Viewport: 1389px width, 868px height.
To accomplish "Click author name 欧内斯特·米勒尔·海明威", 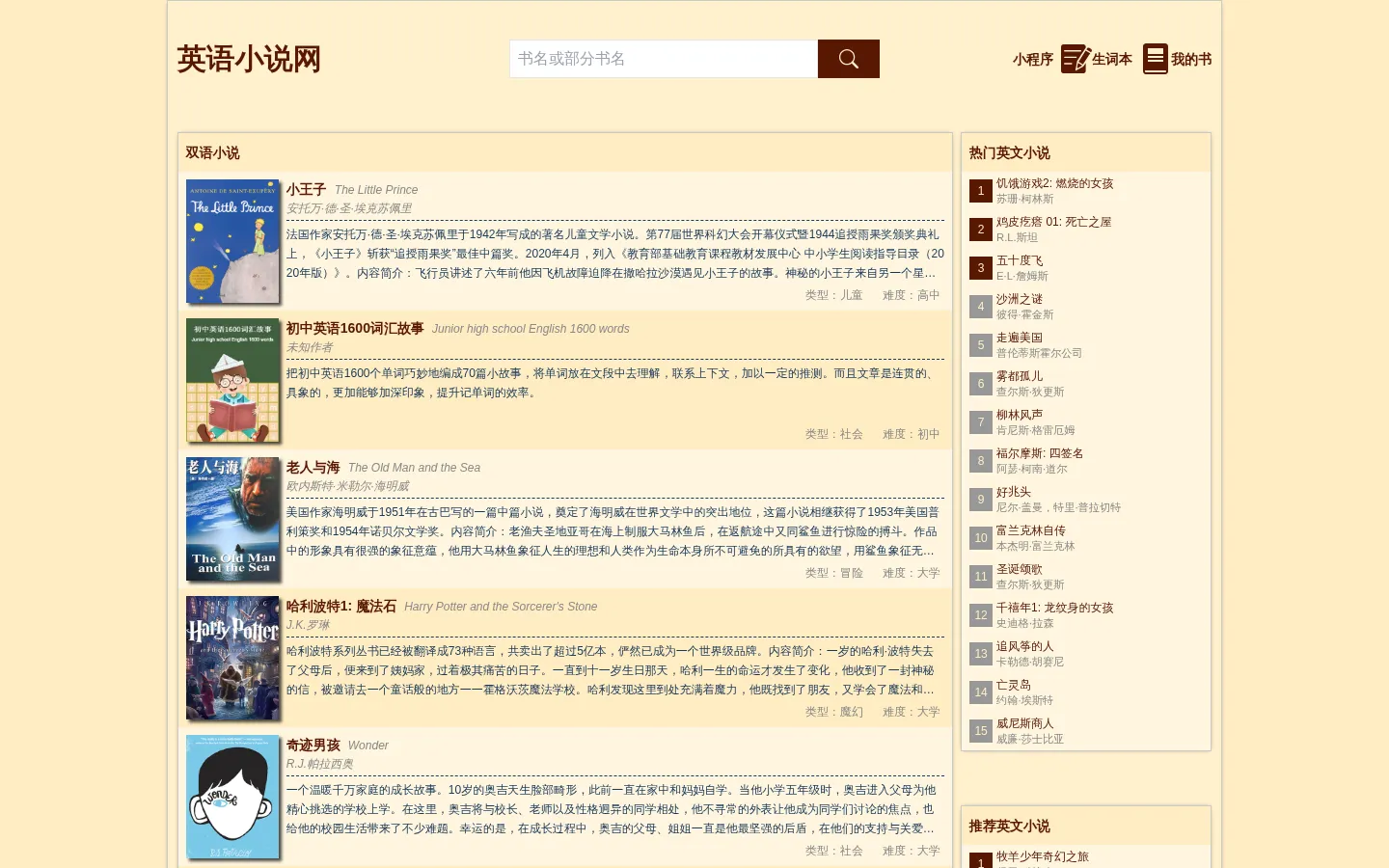I will coord(347,486).
